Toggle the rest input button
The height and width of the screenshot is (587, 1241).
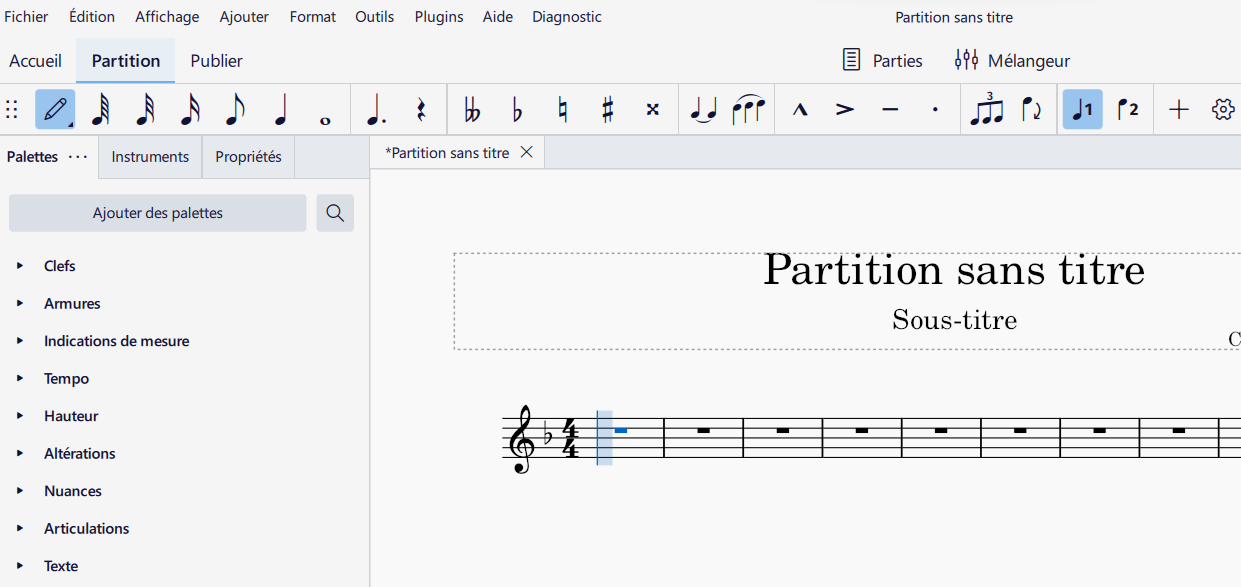point(421,110)
